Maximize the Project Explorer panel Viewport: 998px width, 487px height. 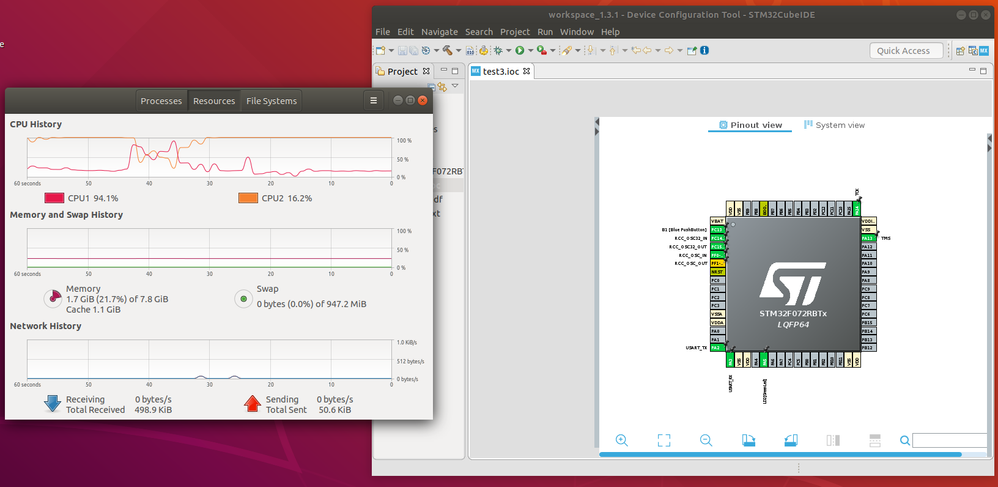pyautogui.click(x=456, y=71)
